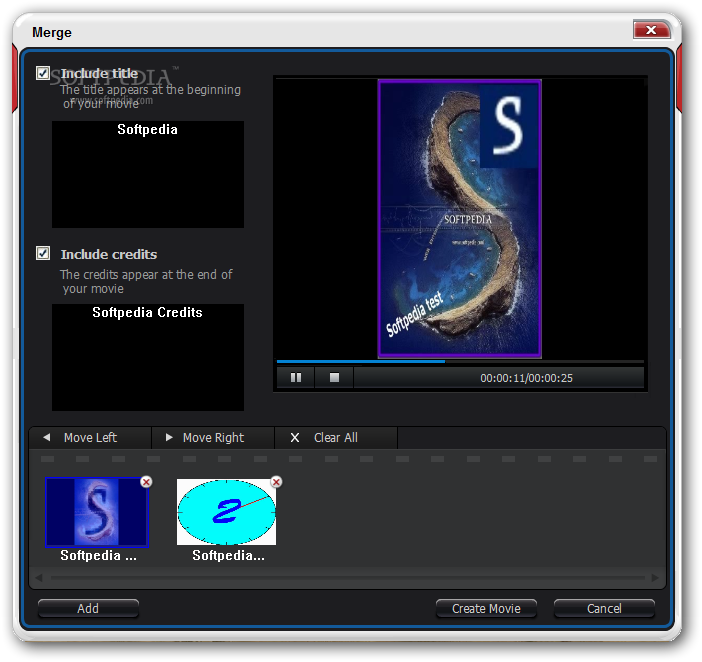
Task: Click the blue preview progress bar
Action: 361,361
